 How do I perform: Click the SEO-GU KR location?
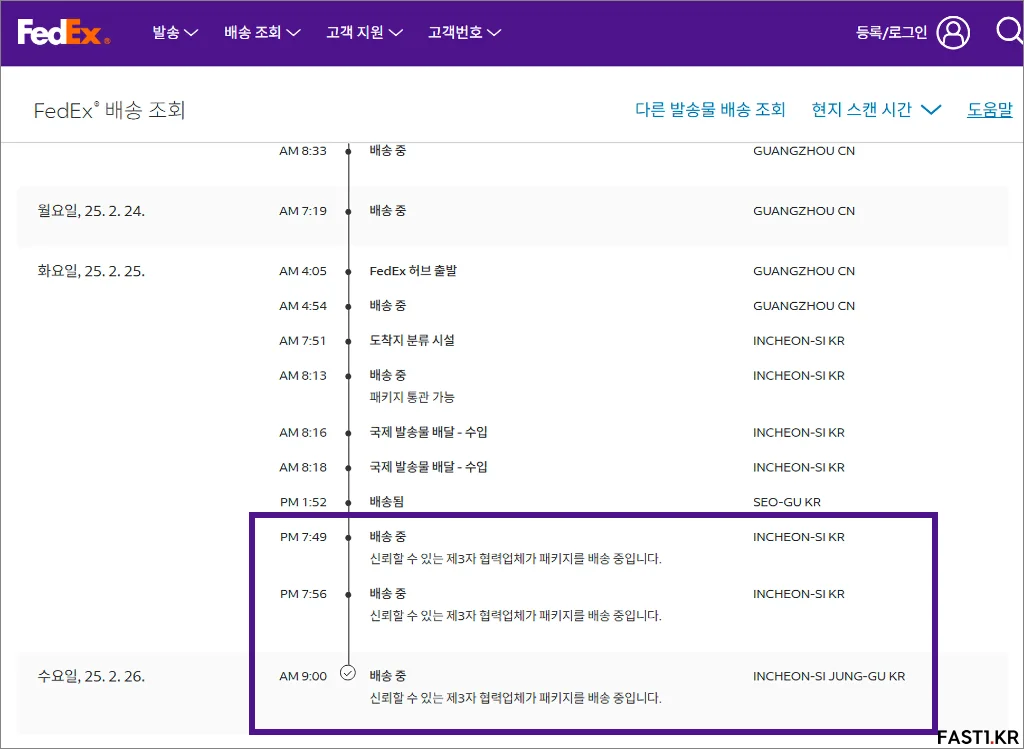[x=787, y=502]
